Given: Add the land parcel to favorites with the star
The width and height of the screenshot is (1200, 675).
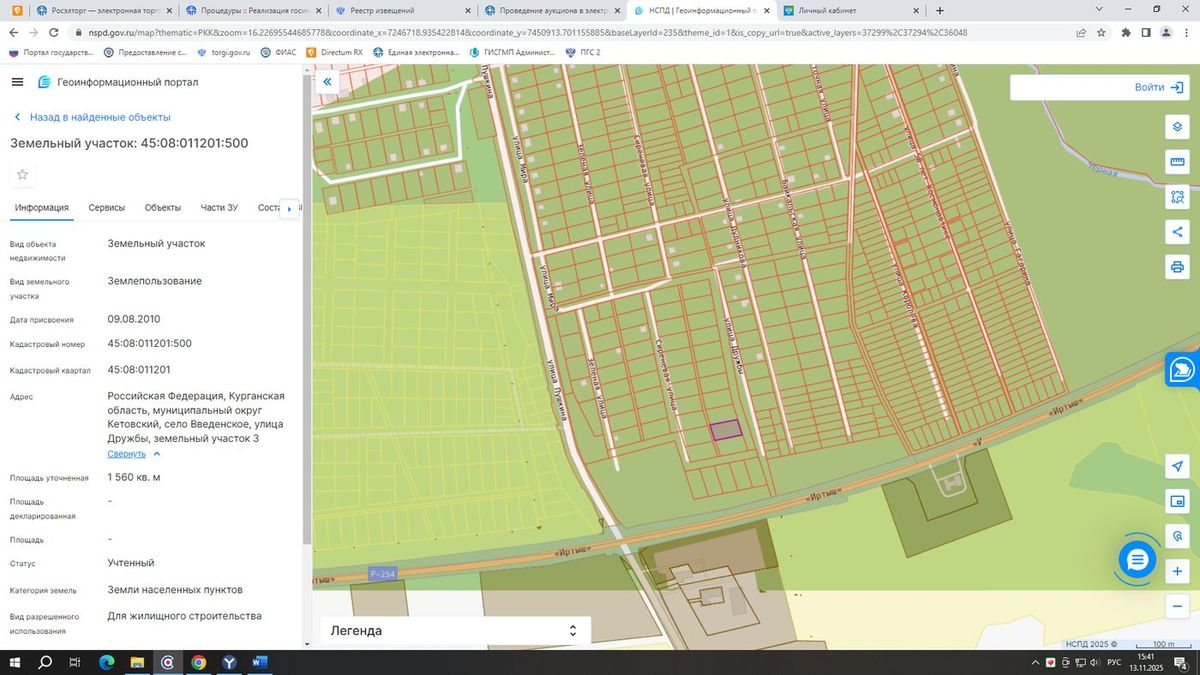Looking at the screenshot, I should (22, 175).
